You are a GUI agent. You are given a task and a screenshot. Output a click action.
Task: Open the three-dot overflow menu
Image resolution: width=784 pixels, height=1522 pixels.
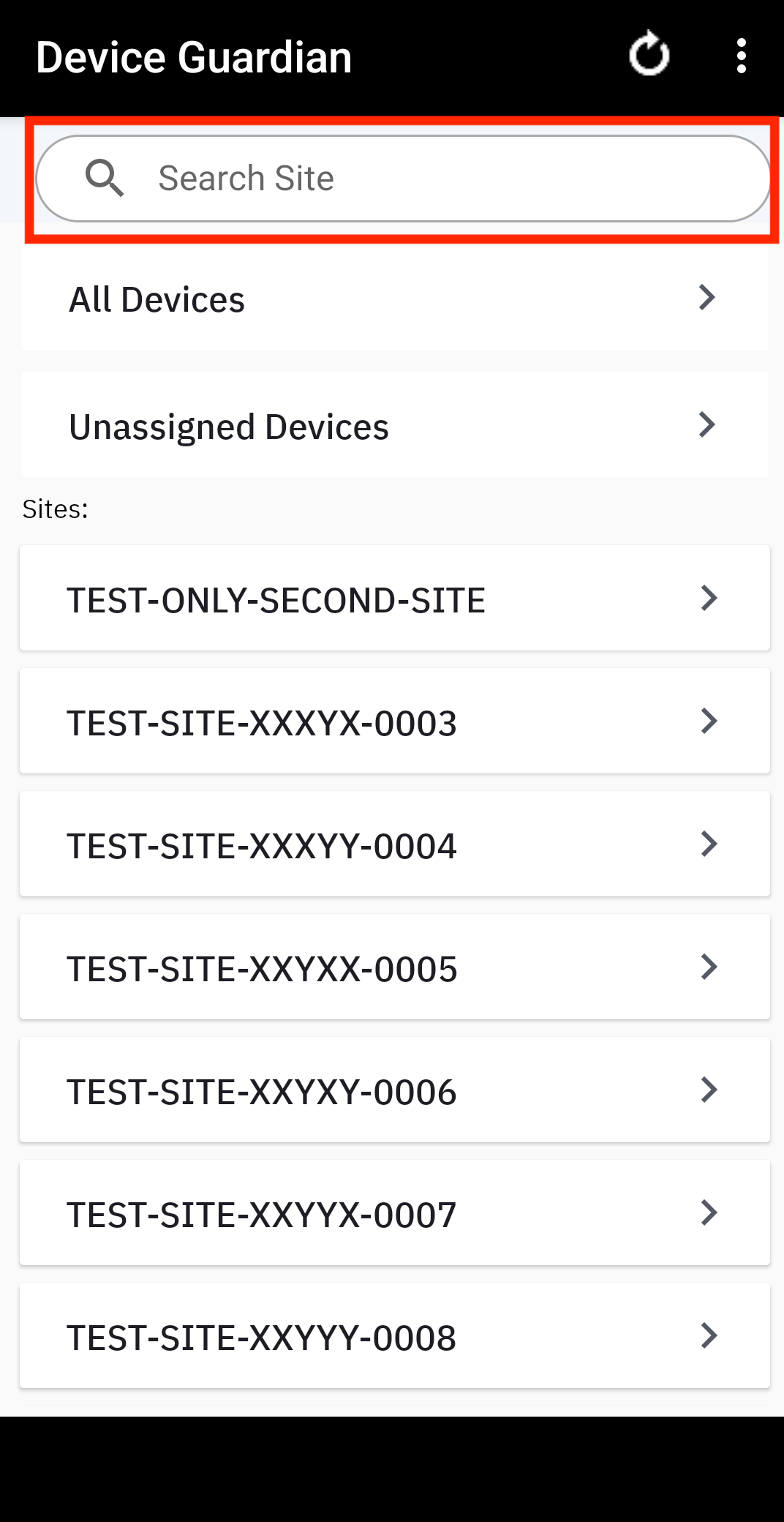point(741,56)
